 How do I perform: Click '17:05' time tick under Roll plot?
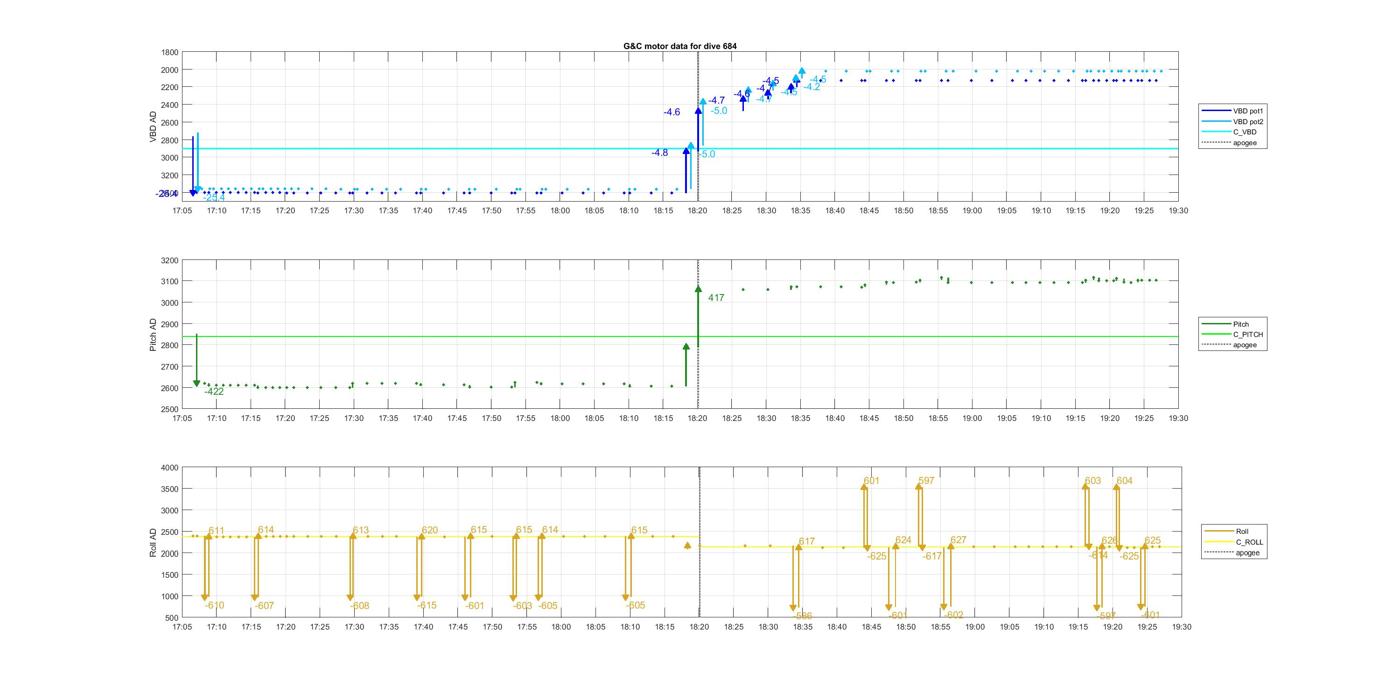[182, 627]
